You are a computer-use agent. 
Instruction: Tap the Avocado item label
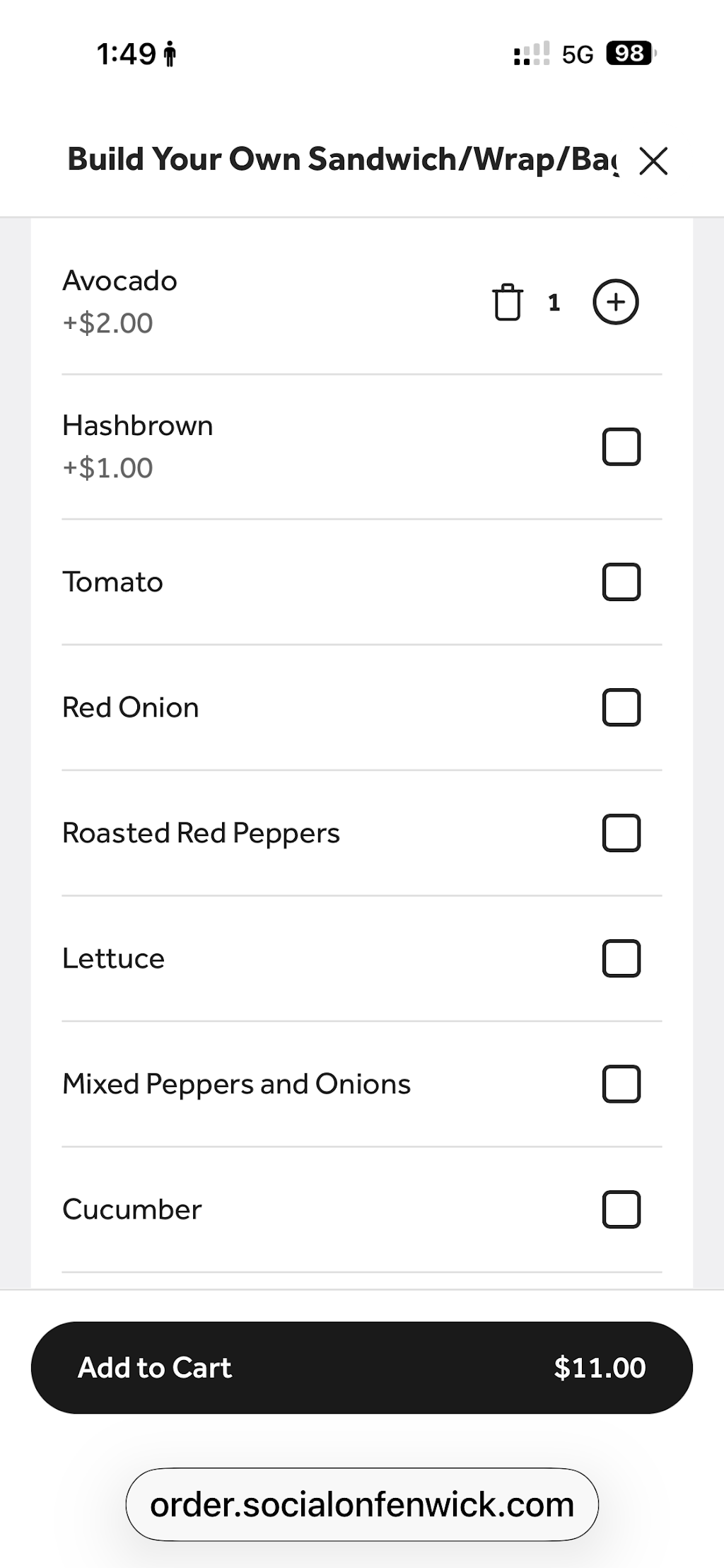(x=119, y=281)
